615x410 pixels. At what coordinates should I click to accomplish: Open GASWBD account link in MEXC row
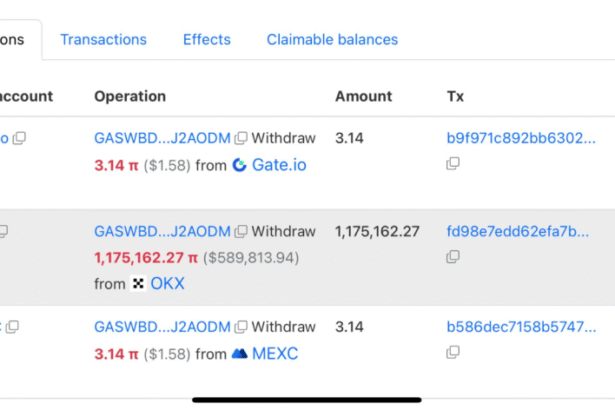162,327
